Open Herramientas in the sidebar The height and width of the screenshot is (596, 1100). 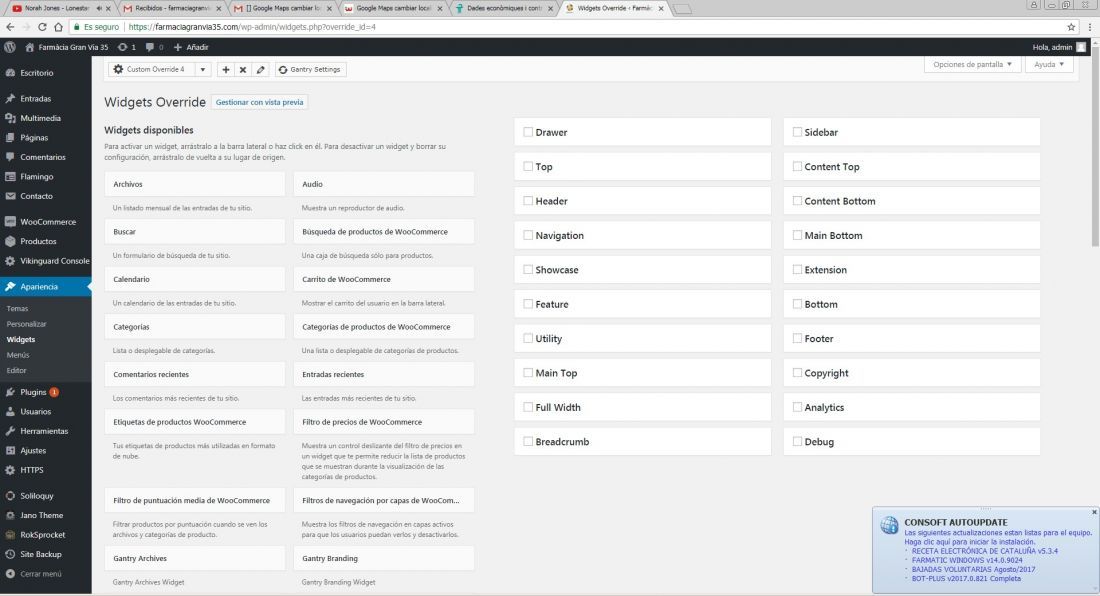coord(46,431)
